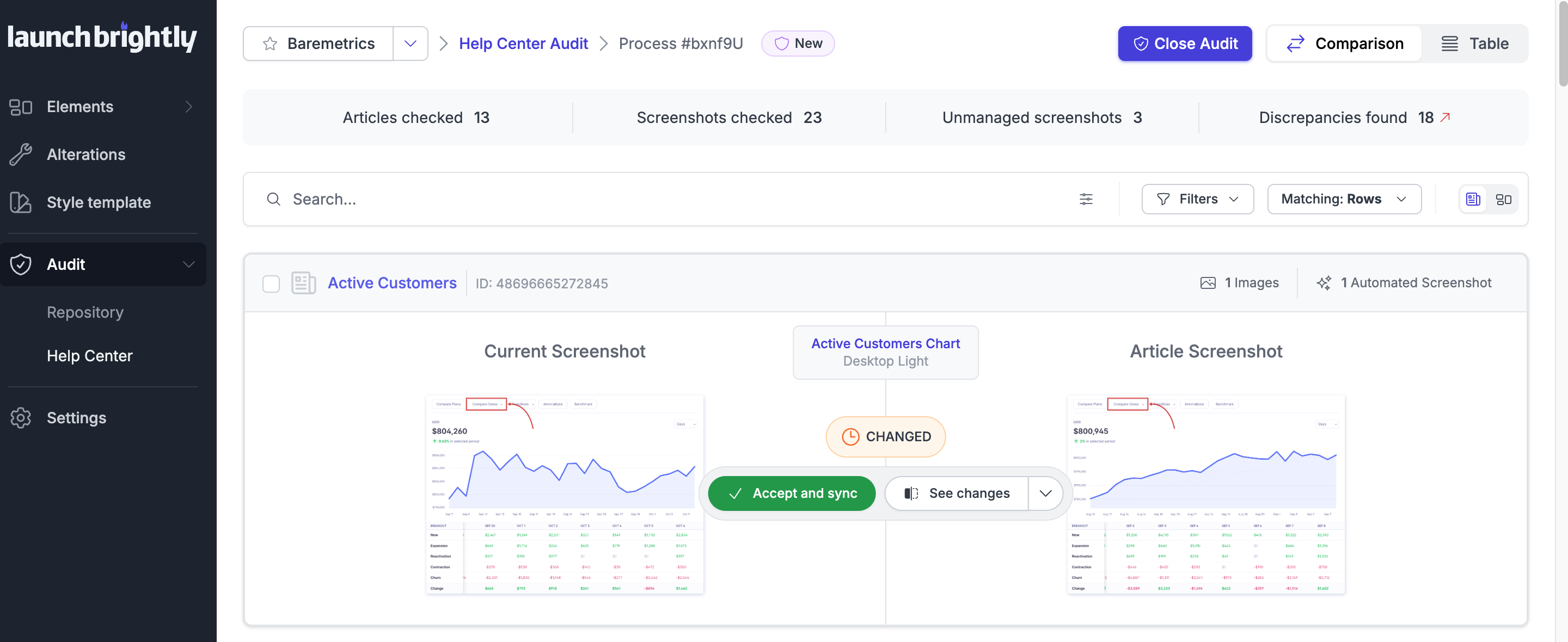Click the Discrepancies found arrow icon
1568x642 pixels.
click(x=1445, y=117)
